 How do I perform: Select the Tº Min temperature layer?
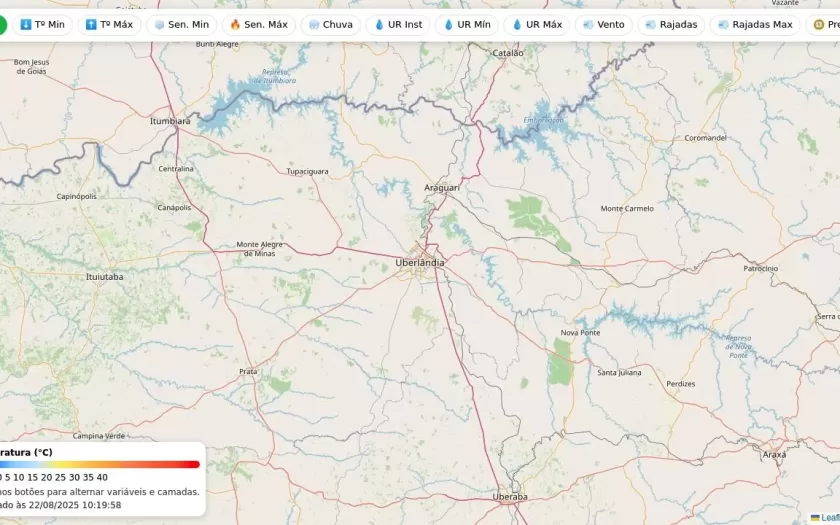42,25
